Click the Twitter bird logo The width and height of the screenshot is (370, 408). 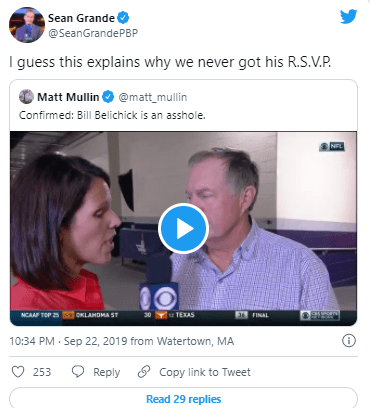pyautogui.click(x=348, y=17)
